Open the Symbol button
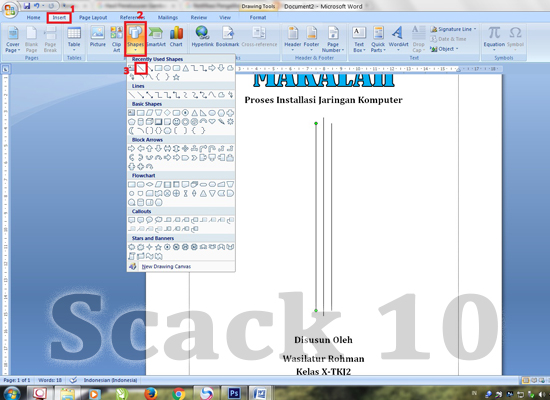 pos(515,38)
